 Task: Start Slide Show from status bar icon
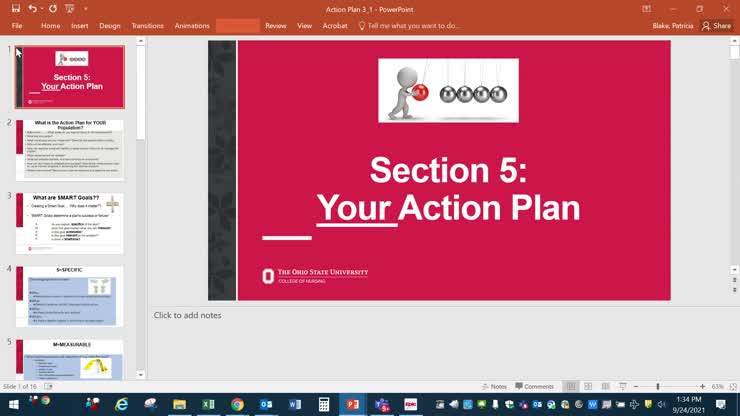[x=622, y=386]
